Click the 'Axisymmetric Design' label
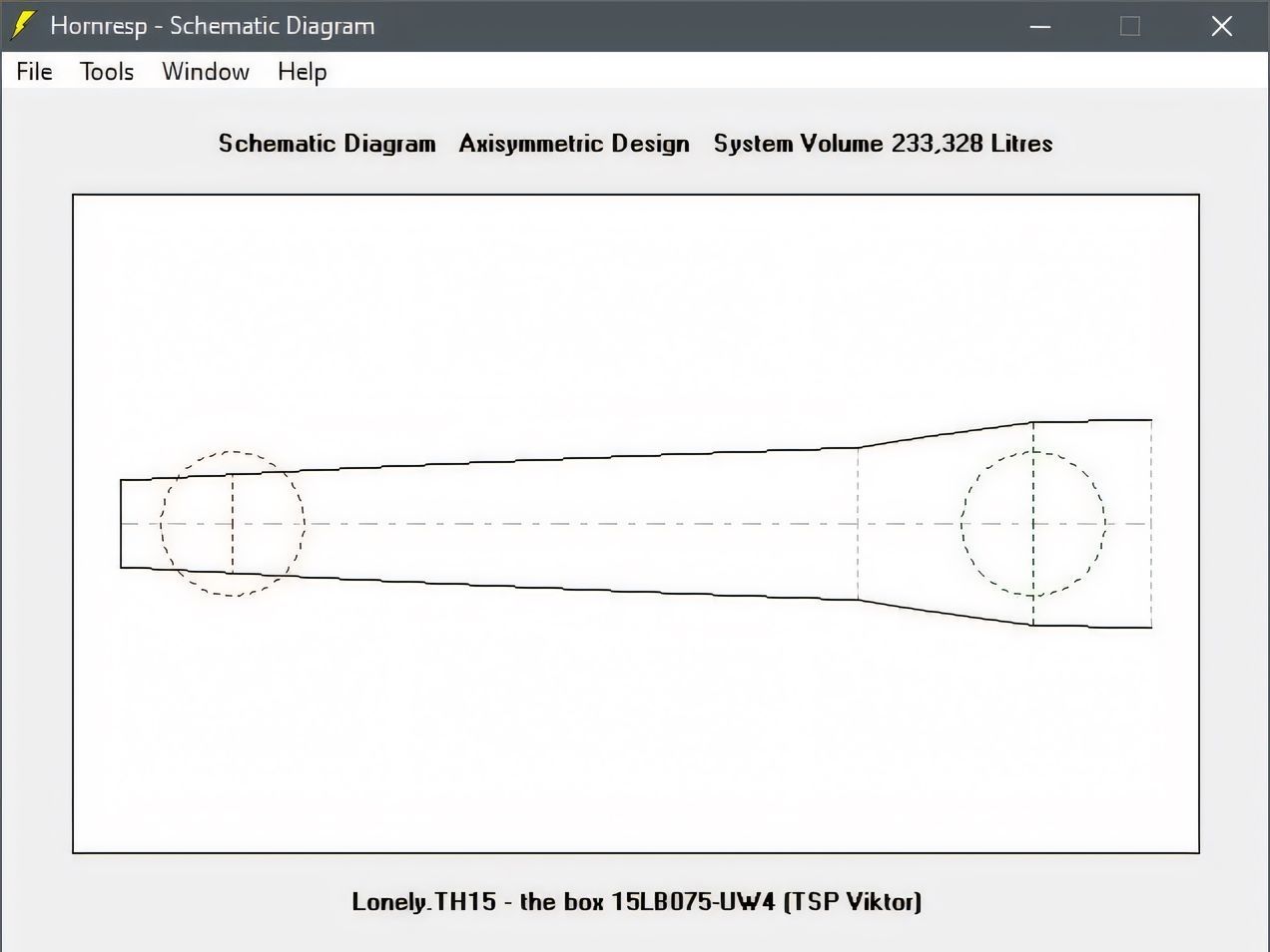The image size is (1270, 952). pyautogui.click(x=574, y=144)
